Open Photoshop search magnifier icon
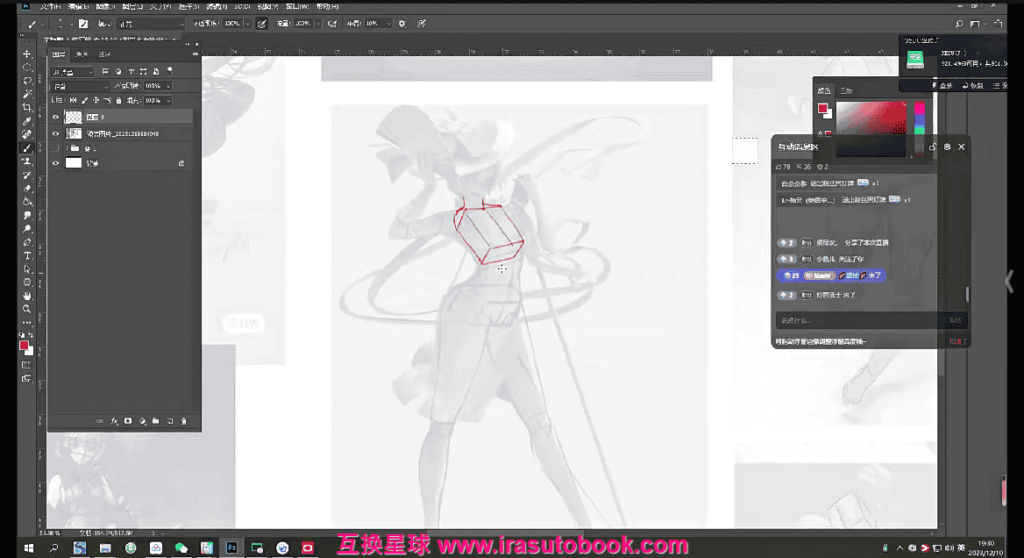The image size is (1024, 558). coord(959,24)
